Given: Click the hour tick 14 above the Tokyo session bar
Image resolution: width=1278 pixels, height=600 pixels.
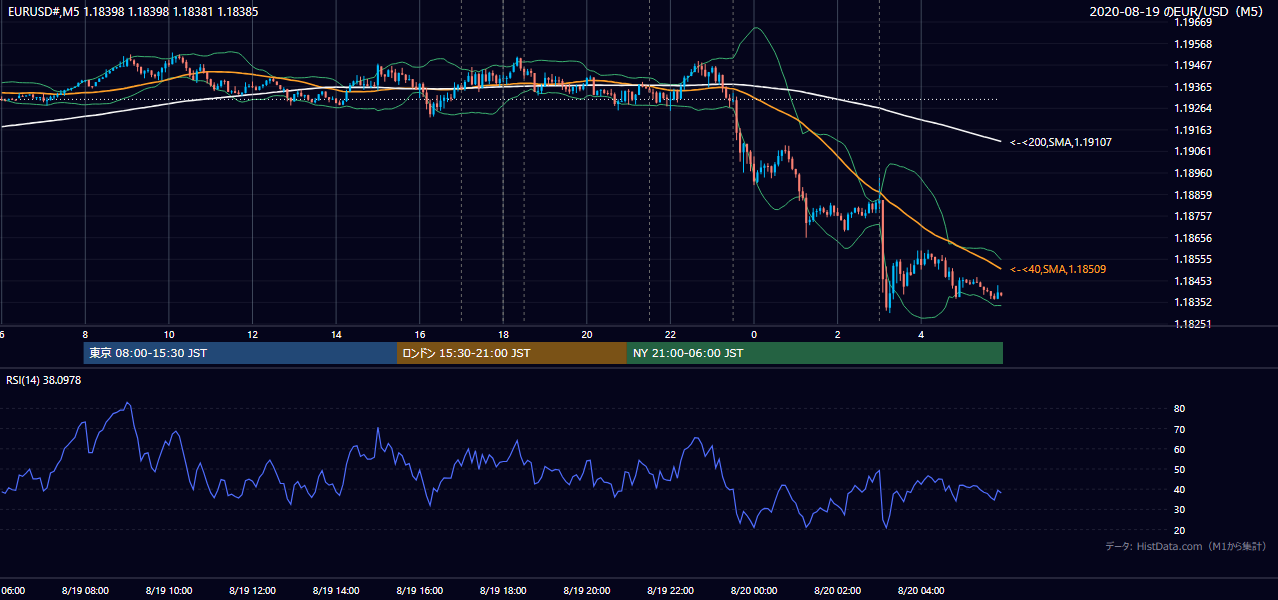Looking at the screenshot, I should [336, 335].
